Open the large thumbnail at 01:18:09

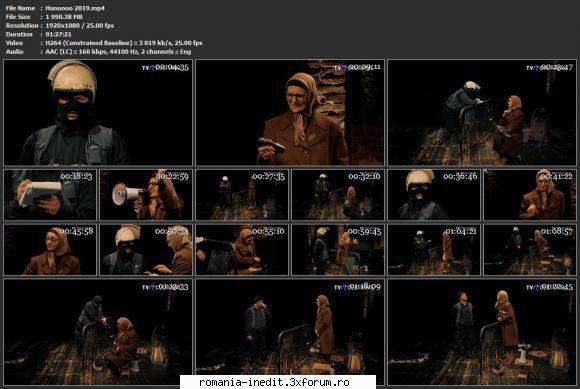tap(290, 332)
